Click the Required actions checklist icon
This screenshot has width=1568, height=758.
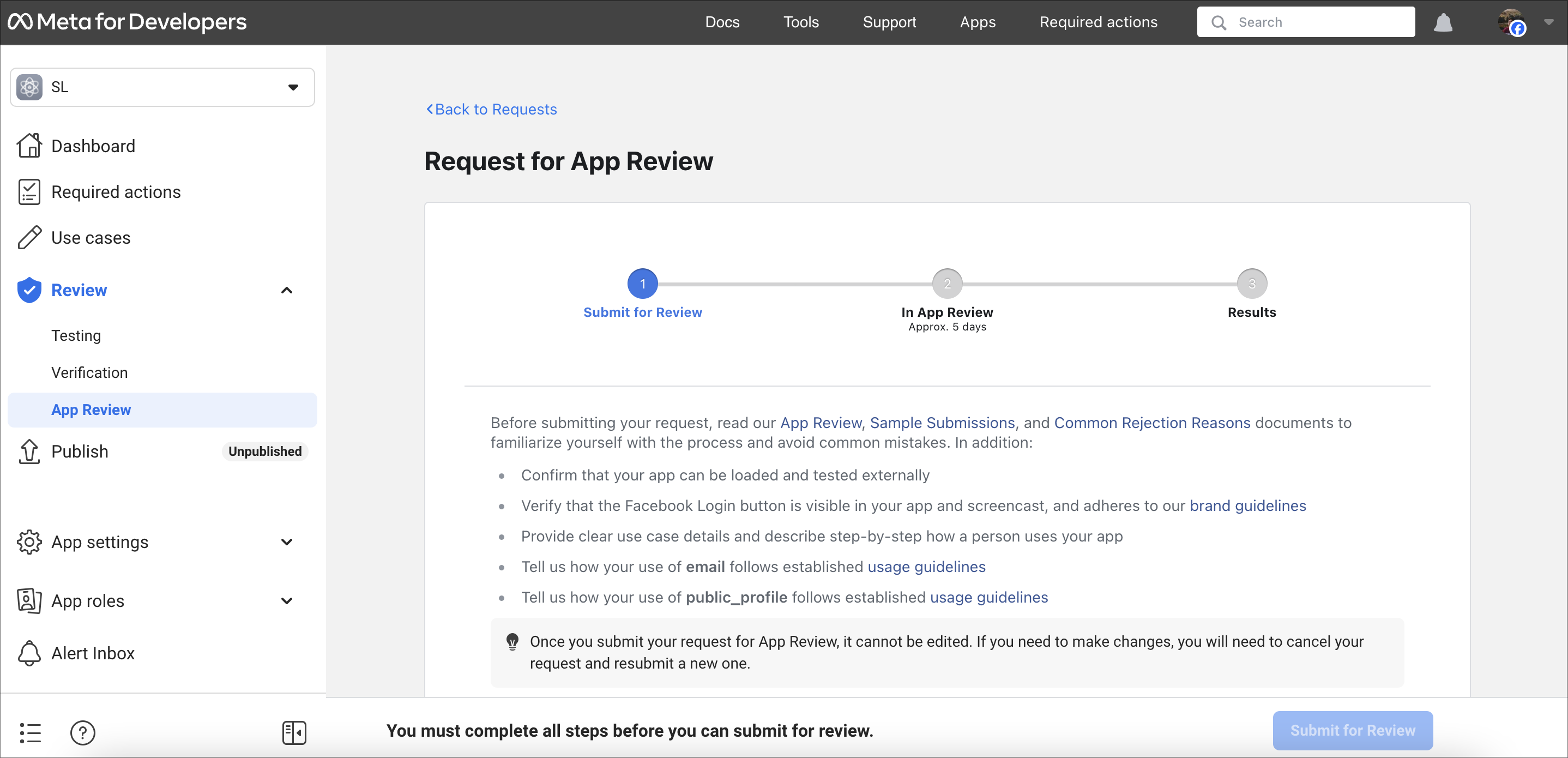pyautogui.click(x=29, y=192)
